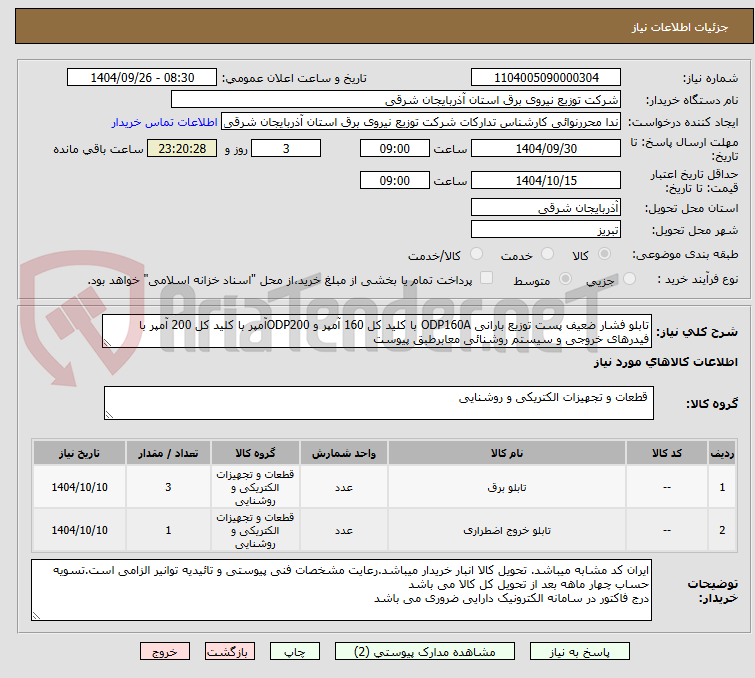The height and width of the screenshot is (678, 755).
Task: Click the جزئیات اطلاعات نیاز page title
Action: point(680,27)
